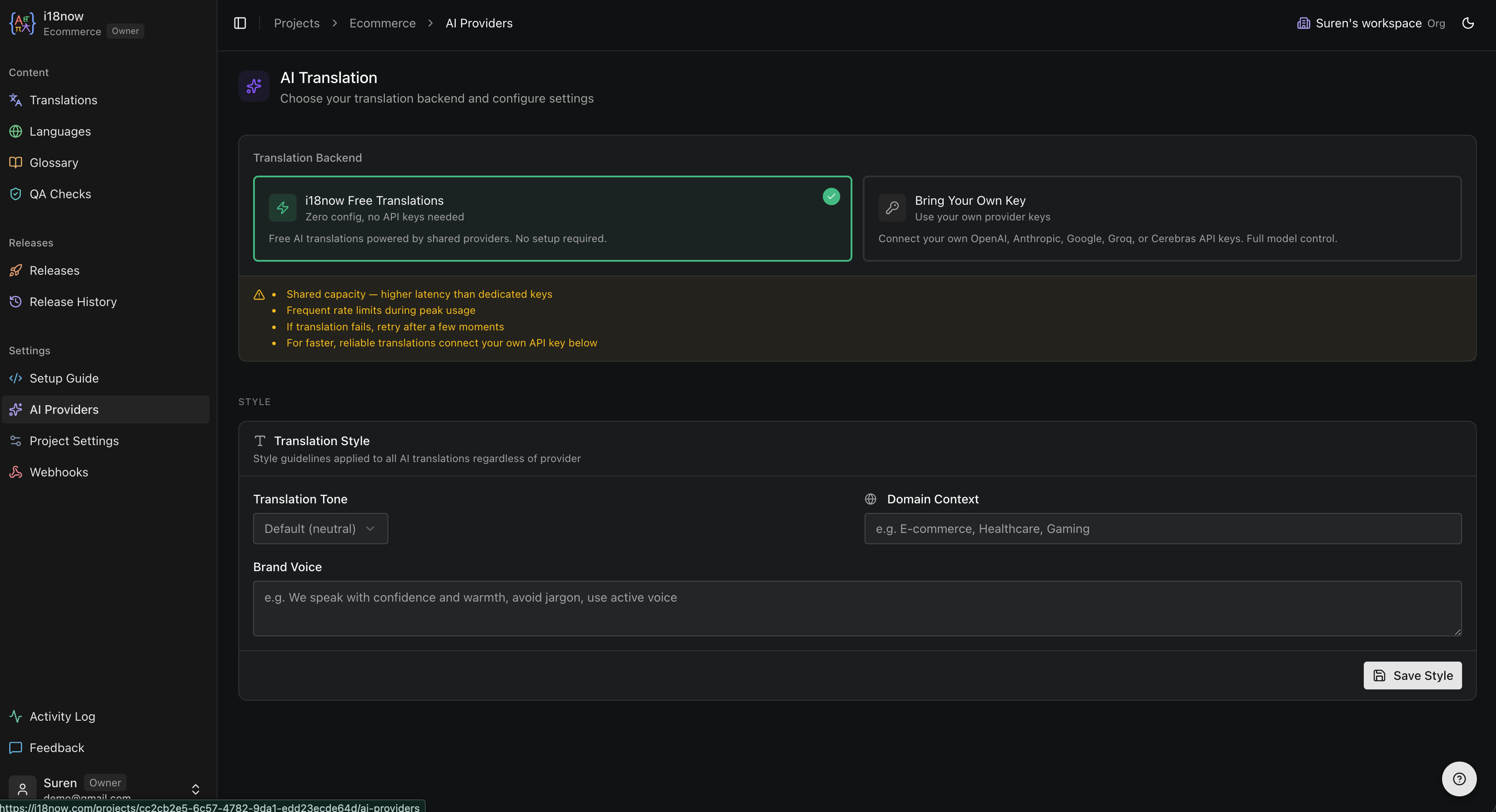Go to the Glossary section
The image size is (1496, 812).
pyautogui.click(x=53, y=163)
